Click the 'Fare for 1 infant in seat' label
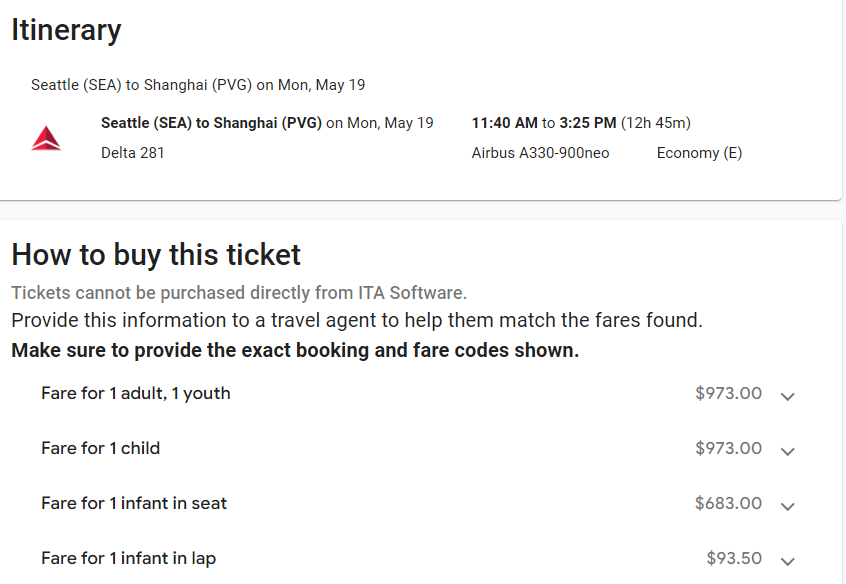The image size is (846, 584). (134, 503)
